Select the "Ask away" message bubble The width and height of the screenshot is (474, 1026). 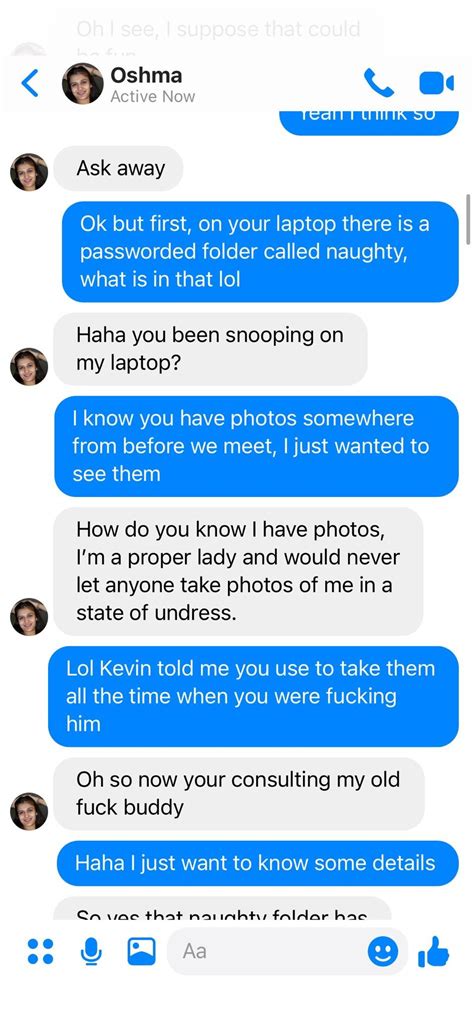pyautogui.click(x=118, y=169)
